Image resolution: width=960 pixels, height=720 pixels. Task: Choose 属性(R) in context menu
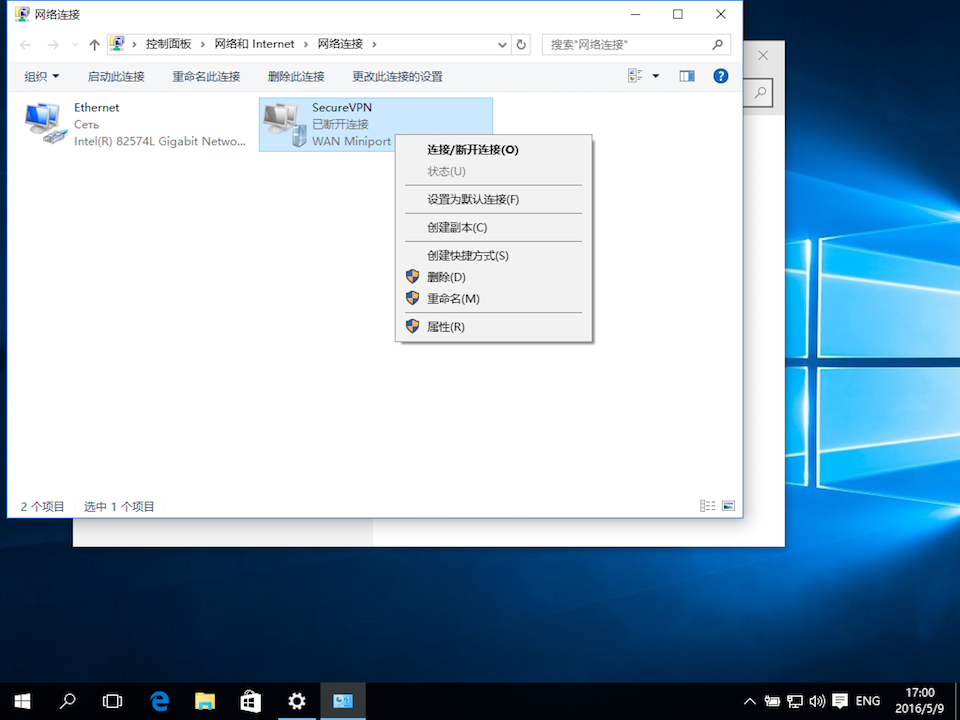[446, 327]
